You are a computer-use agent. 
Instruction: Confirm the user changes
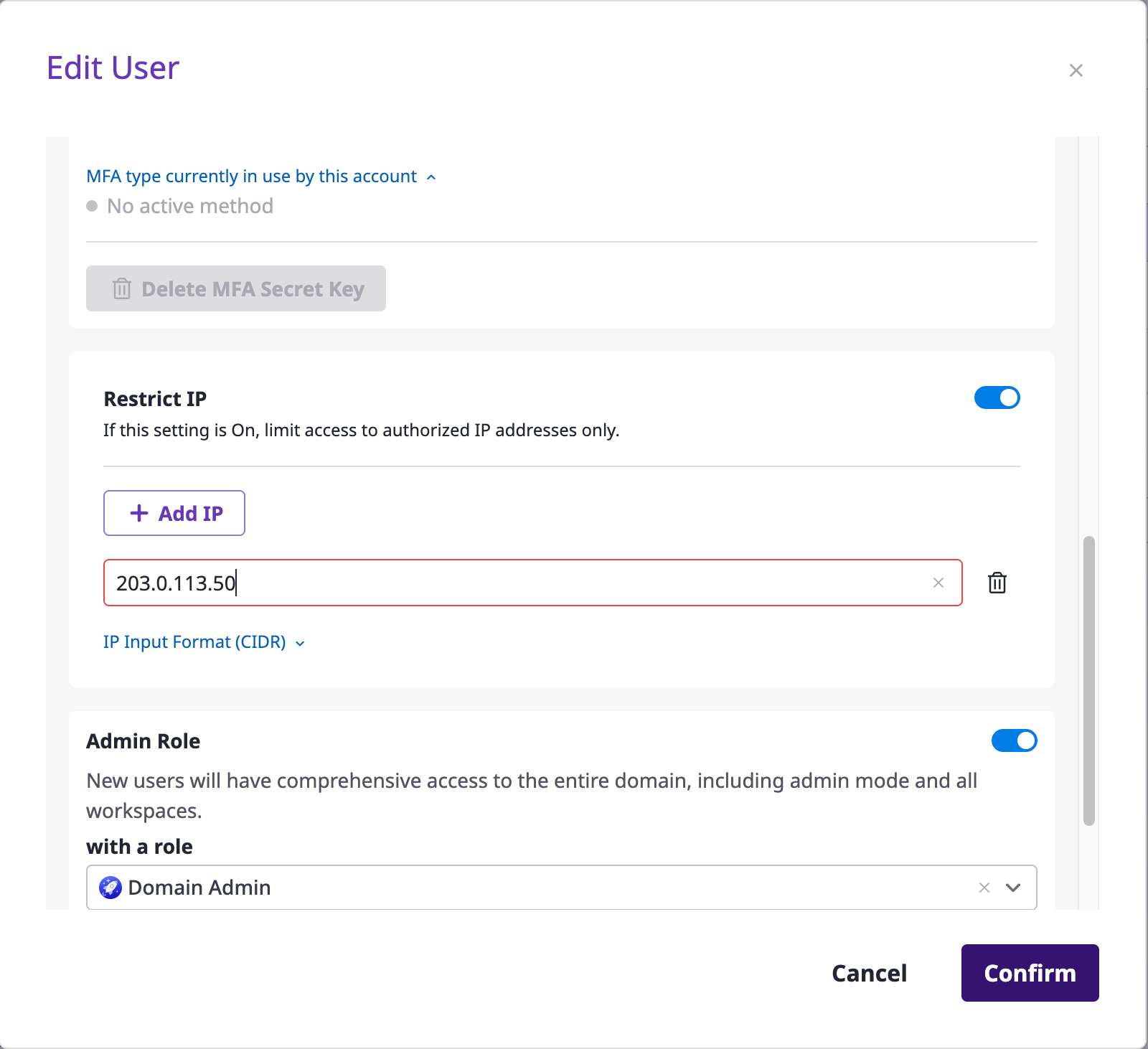[x=1030, y=973]
